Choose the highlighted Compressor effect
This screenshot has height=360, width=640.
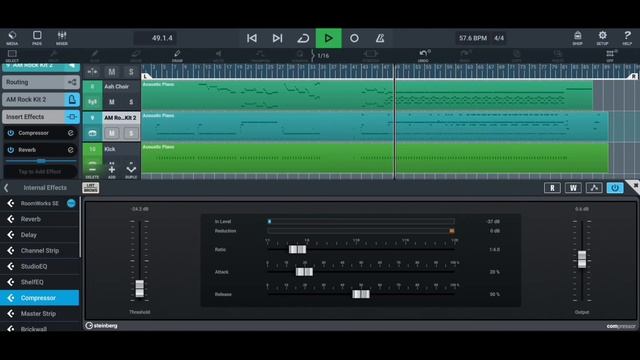point(40,298)
